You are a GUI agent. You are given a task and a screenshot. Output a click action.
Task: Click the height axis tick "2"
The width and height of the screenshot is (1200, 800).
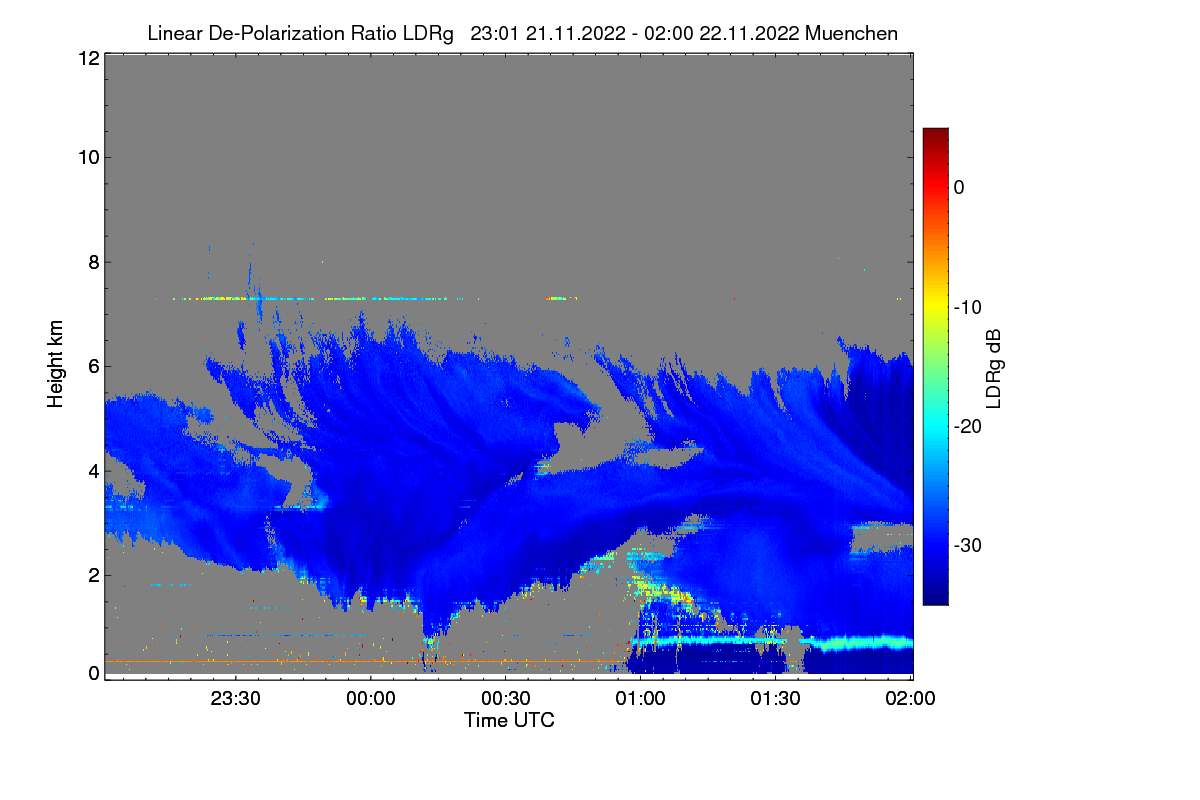pos(92,574)
